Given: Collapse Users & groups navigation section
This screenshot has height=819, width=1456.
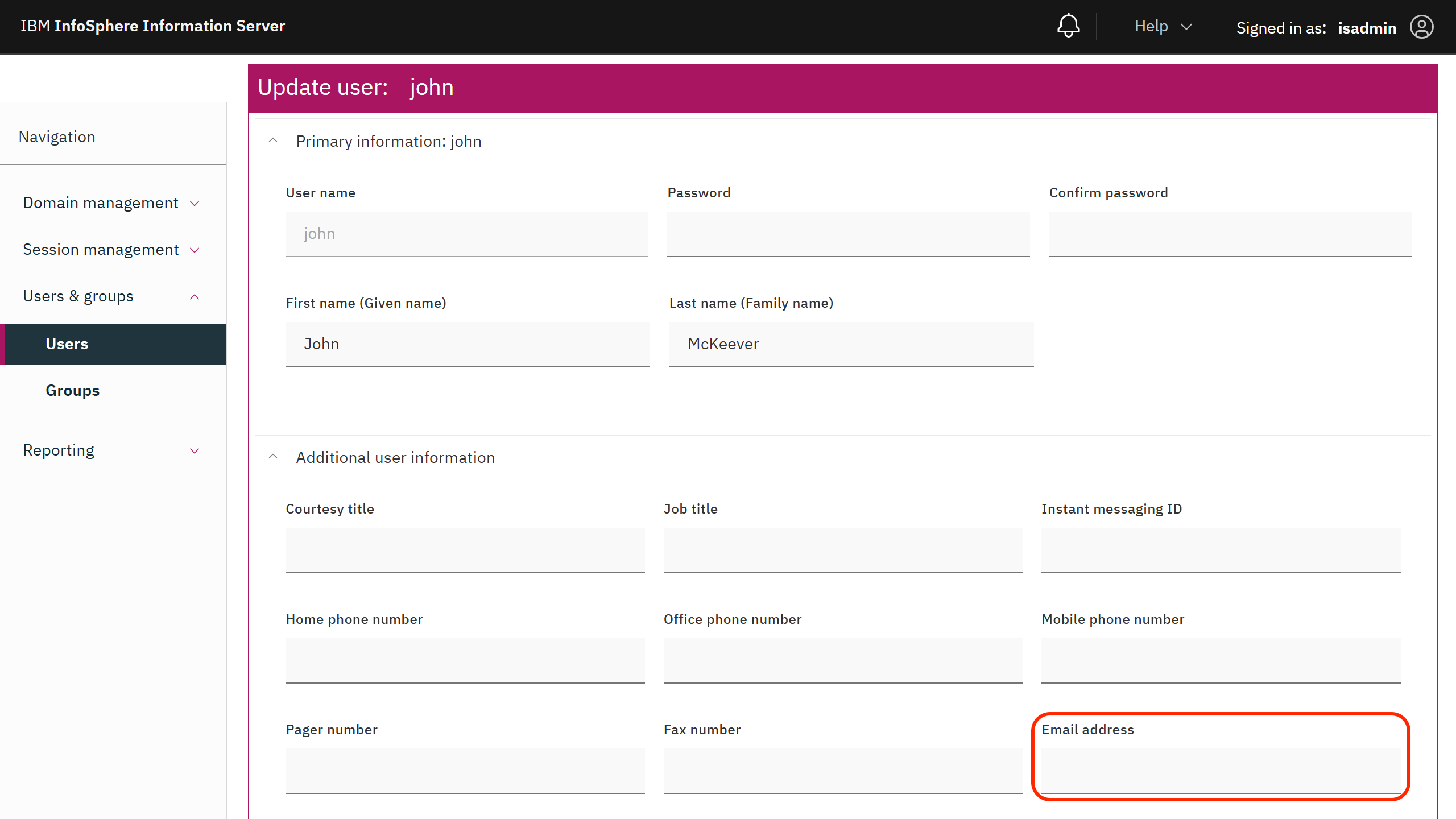Looking at the screenshot, I should tap(111, 296).
